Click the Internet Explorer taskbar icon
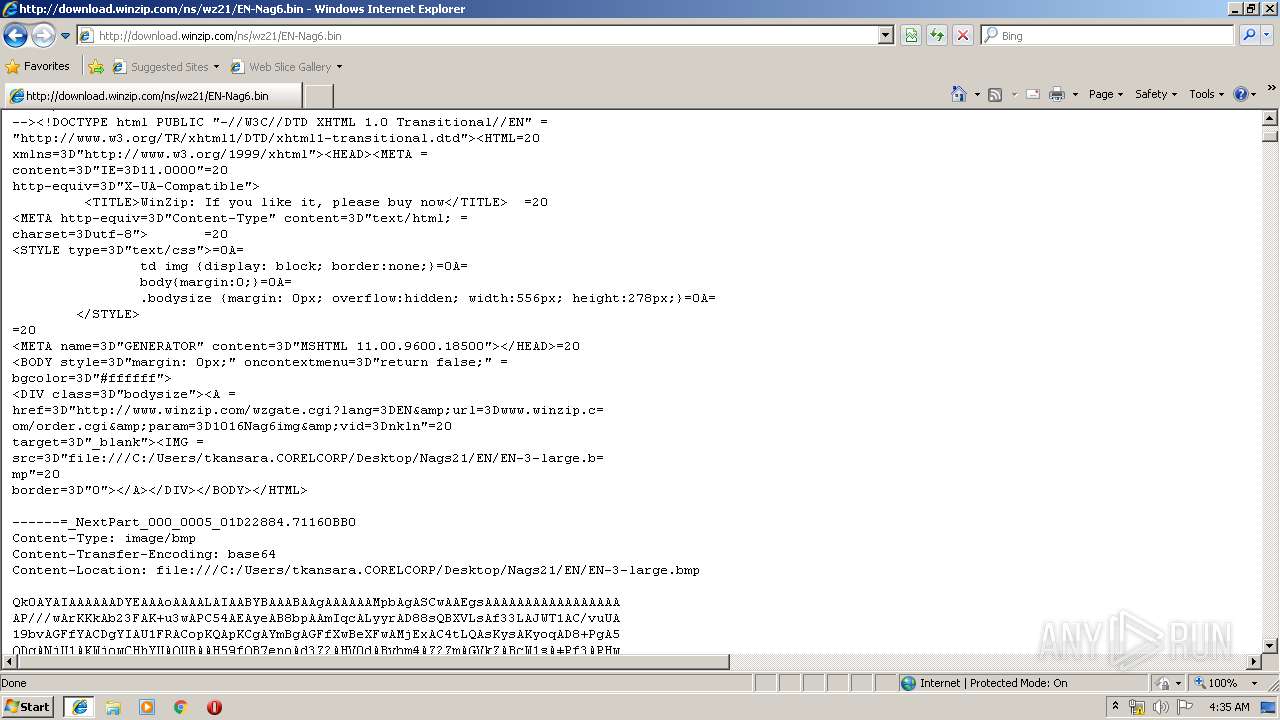This screenshot has height=720, width=1280. [x=79, y=707]
